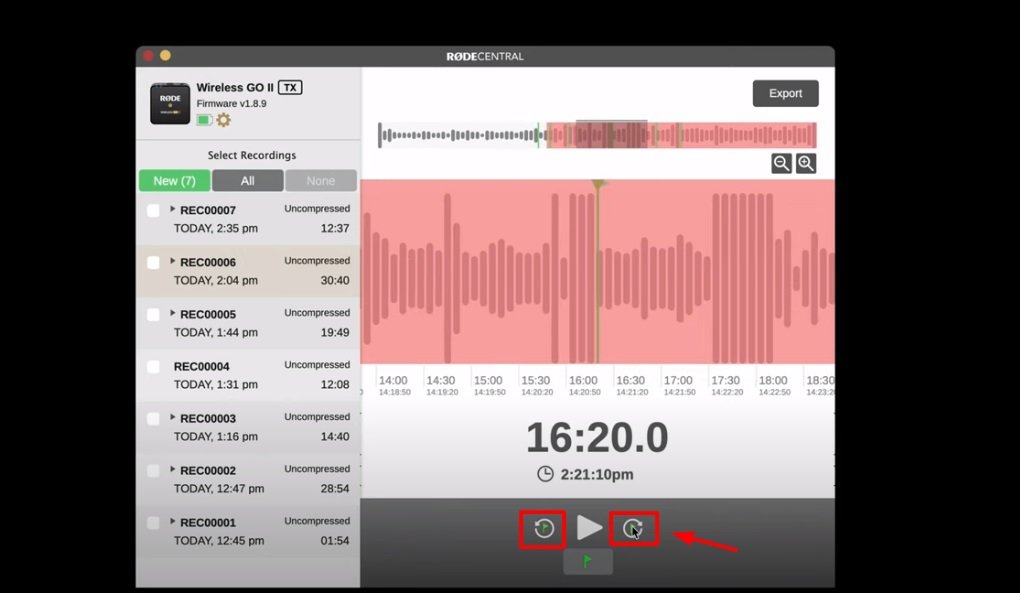The height and width of the screenshot is (593, 1020).
Task: Click green marker line in overview waveform
Action: (x=538, y=135)
